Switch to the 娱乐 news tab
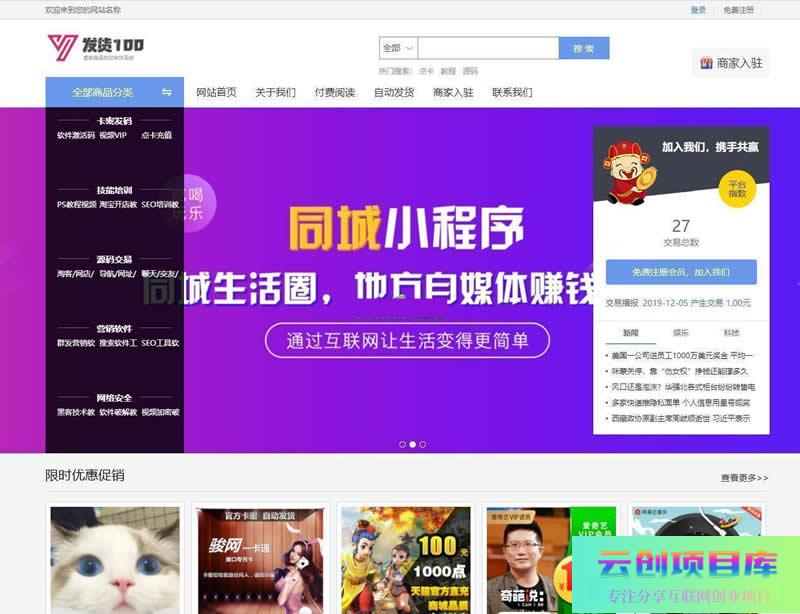 click(681, 333)
